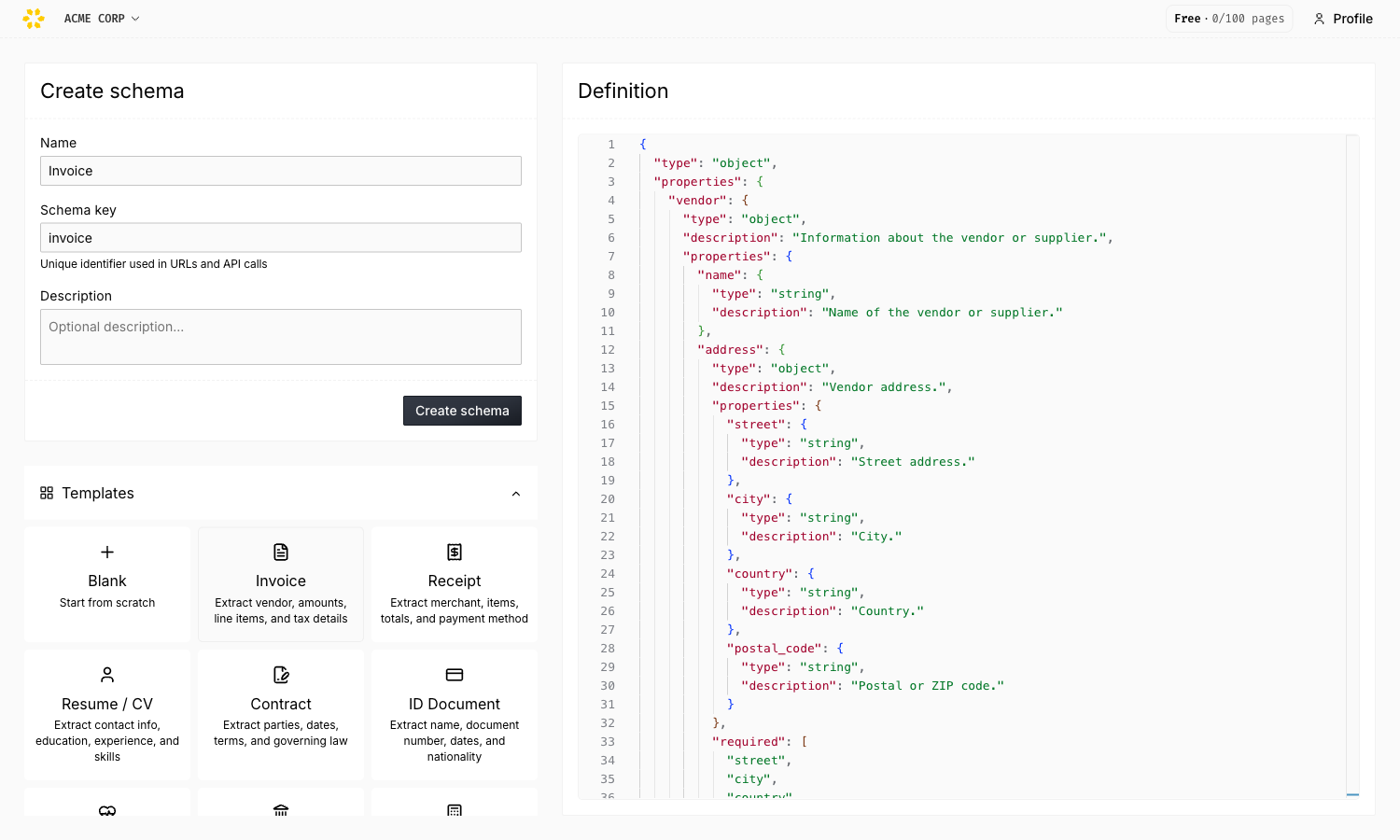Click the Invoice template description text

pyautogui.click(x=281, y=611)
